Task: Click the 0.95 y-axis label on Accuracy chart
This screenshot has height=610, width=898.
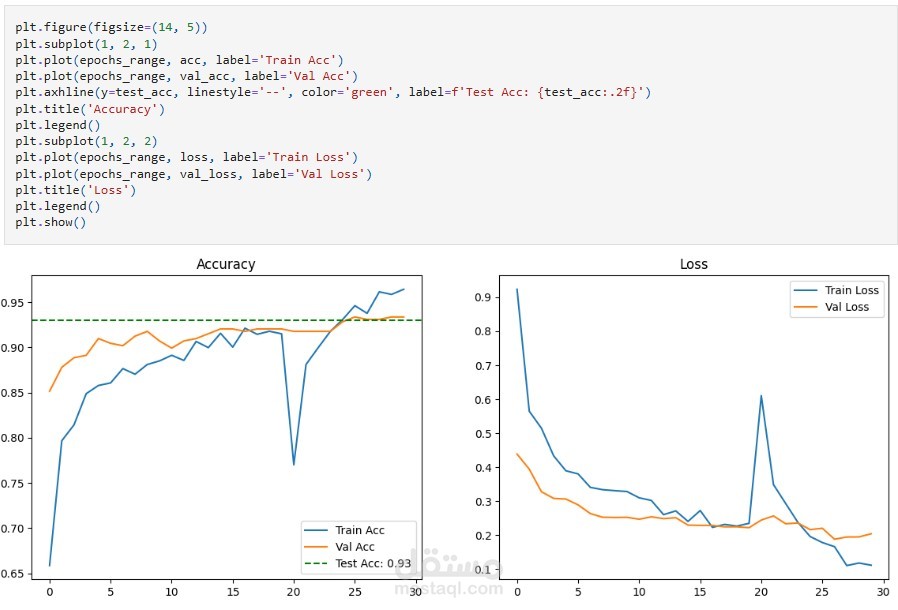Action: [x=13, y=302]
